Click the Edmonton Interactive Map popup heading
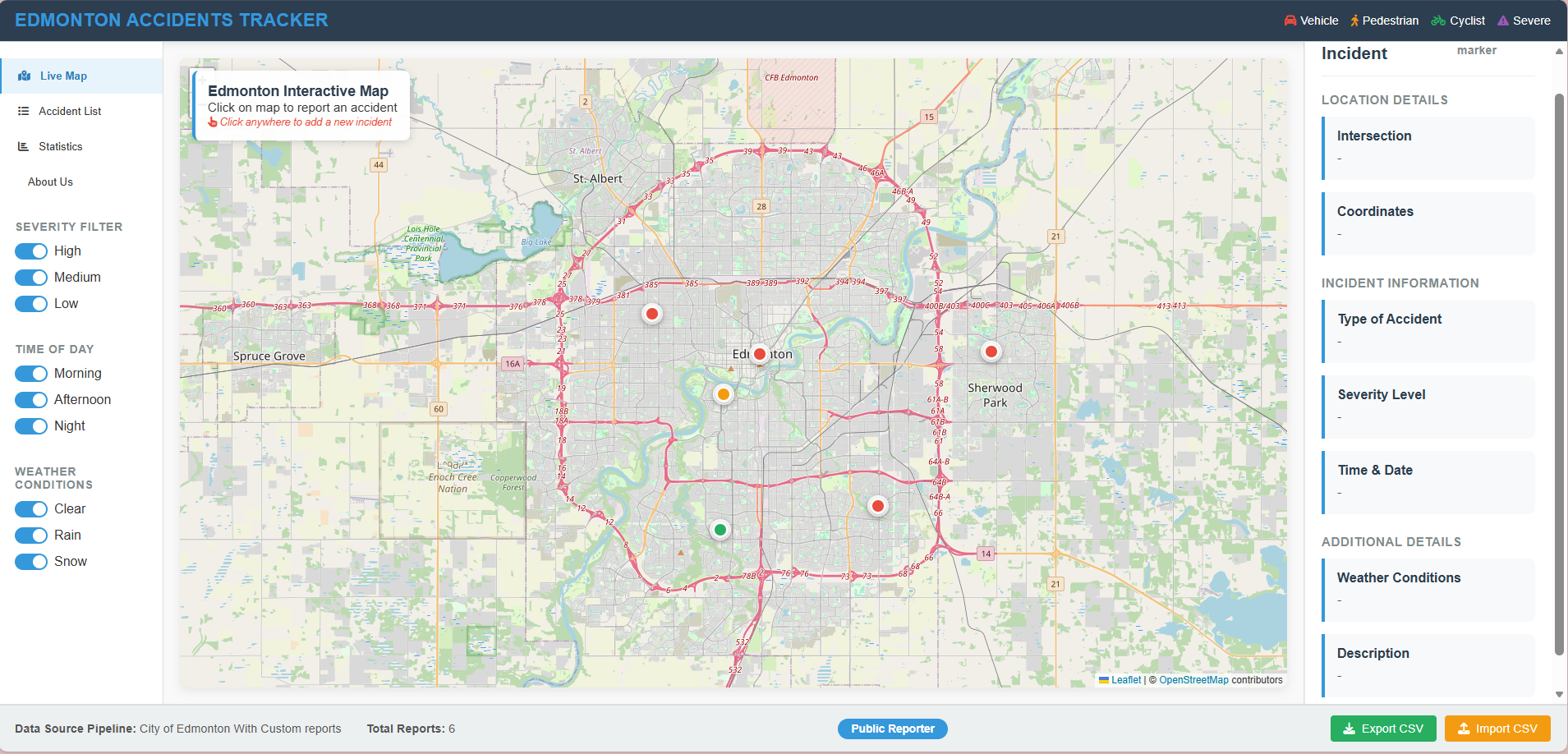The width and height of the screenshot is (1568, 754). 298,91
